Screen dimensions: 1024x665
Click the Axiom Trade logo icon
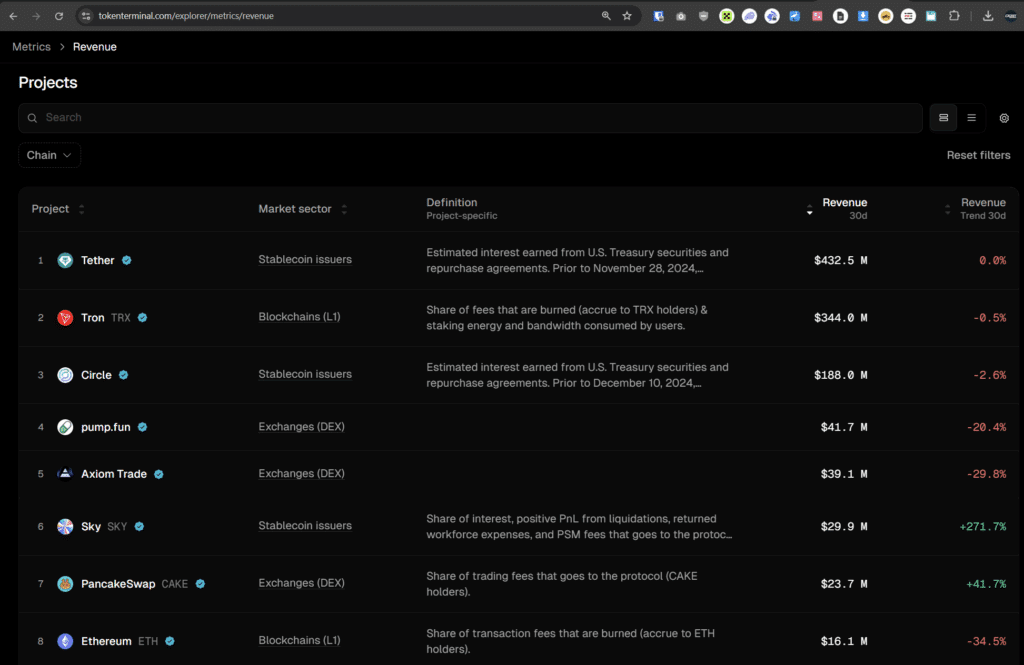tap(65, 474)
